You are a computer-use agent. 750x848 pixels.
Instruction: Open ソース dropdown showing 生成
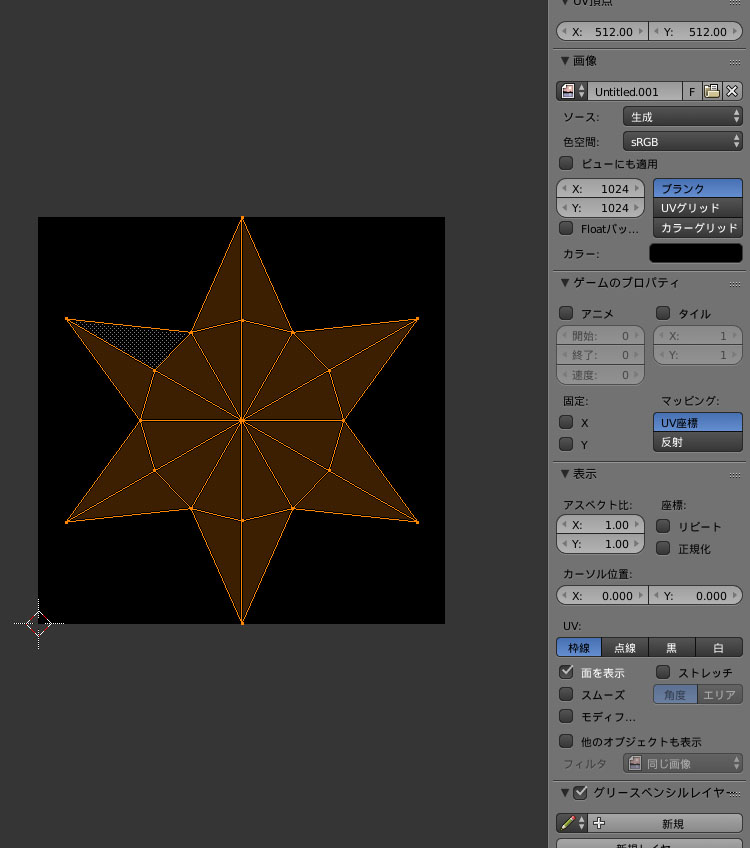tap(682, 116)
